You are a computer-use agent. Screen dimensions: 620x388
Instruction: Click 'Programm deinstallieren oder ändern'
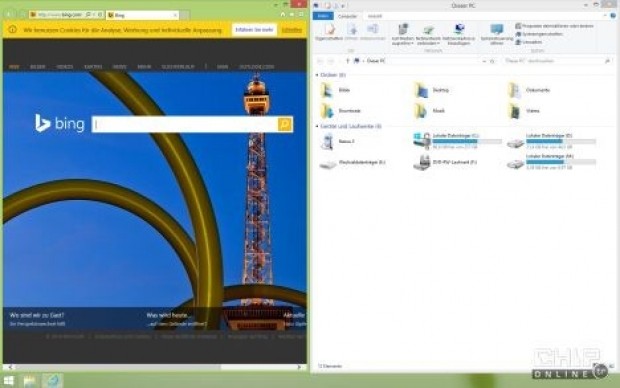554,26
